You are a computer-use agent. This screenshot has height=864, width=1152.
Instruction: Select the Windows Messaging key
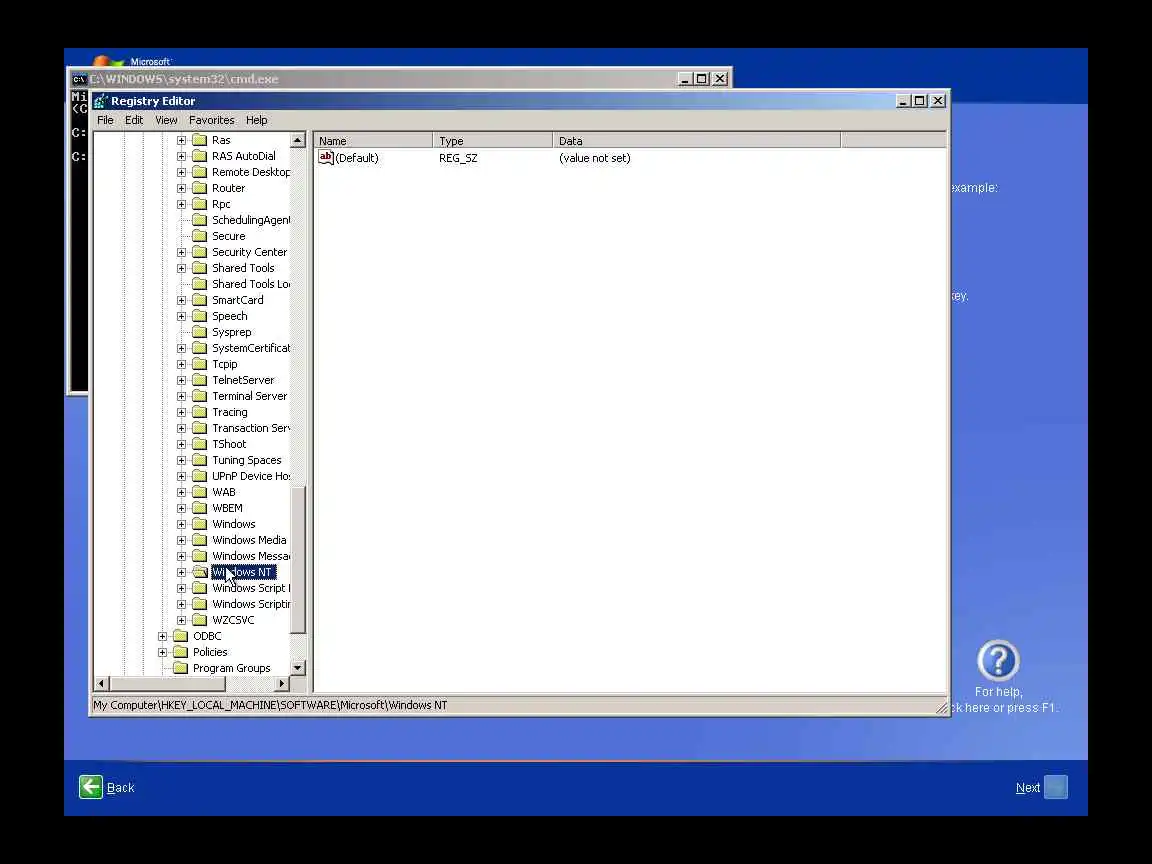(251, 556)
